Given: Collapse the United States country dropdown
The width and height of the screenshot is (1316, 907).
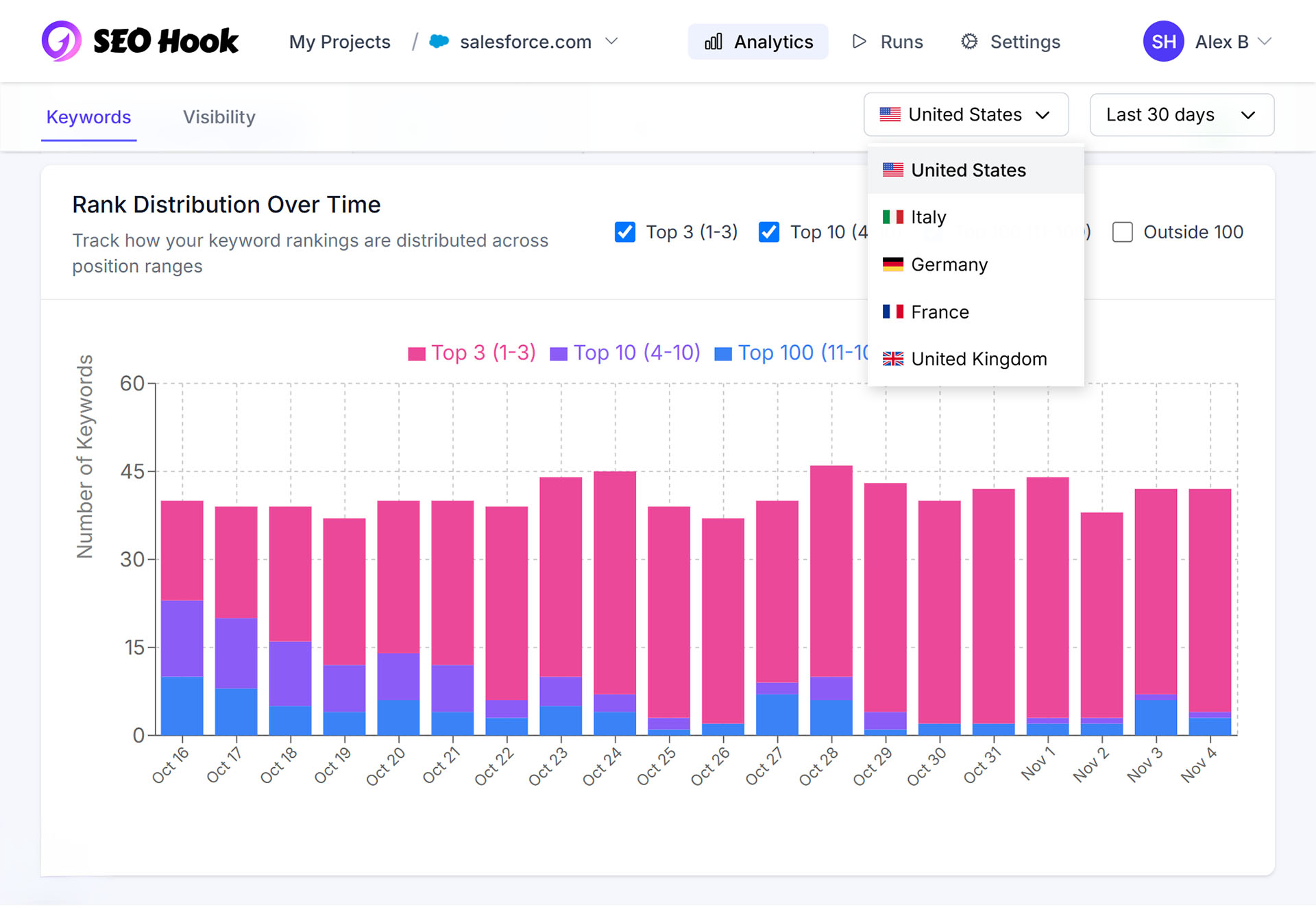Looking at the screenshot, I should [x=965, y=114].
